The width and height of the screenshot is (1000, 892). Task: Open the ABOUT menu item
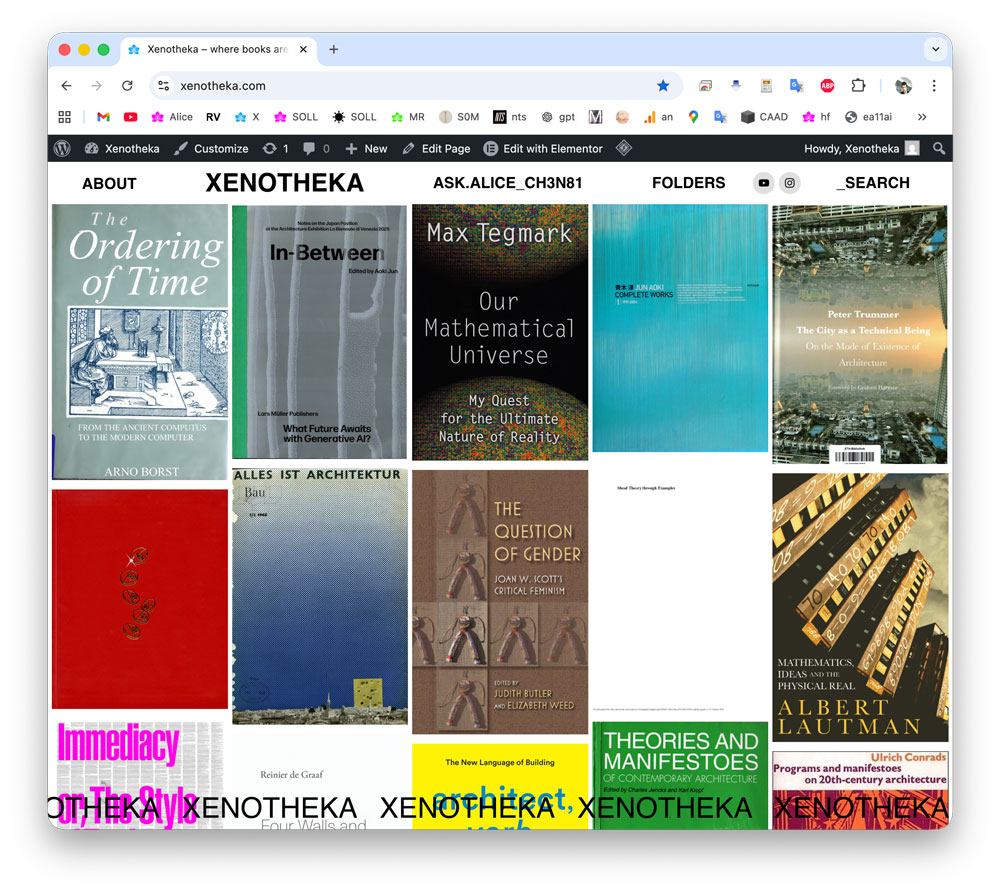click(109, 183)
